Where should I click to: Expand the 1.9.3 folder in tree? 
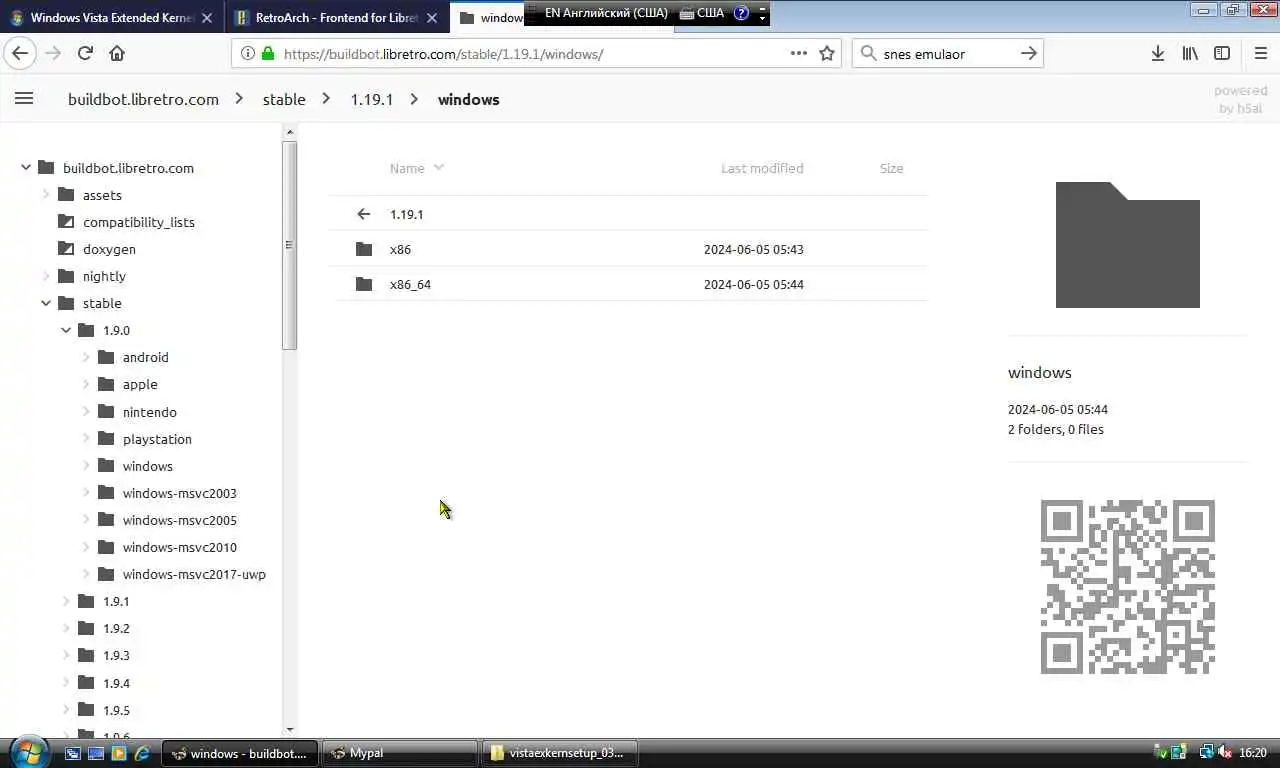coord(66,655)
